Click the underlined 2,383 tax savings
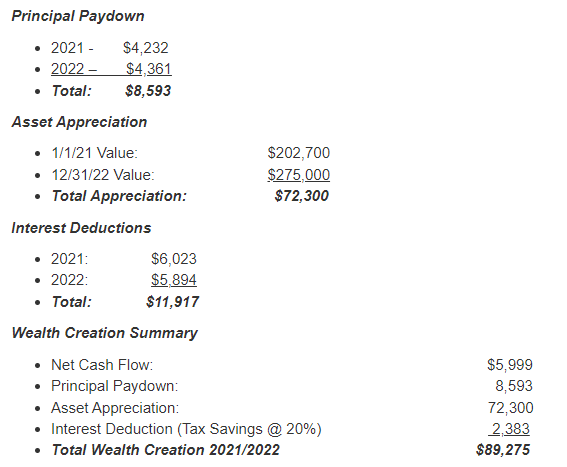 tap(509, 429)
